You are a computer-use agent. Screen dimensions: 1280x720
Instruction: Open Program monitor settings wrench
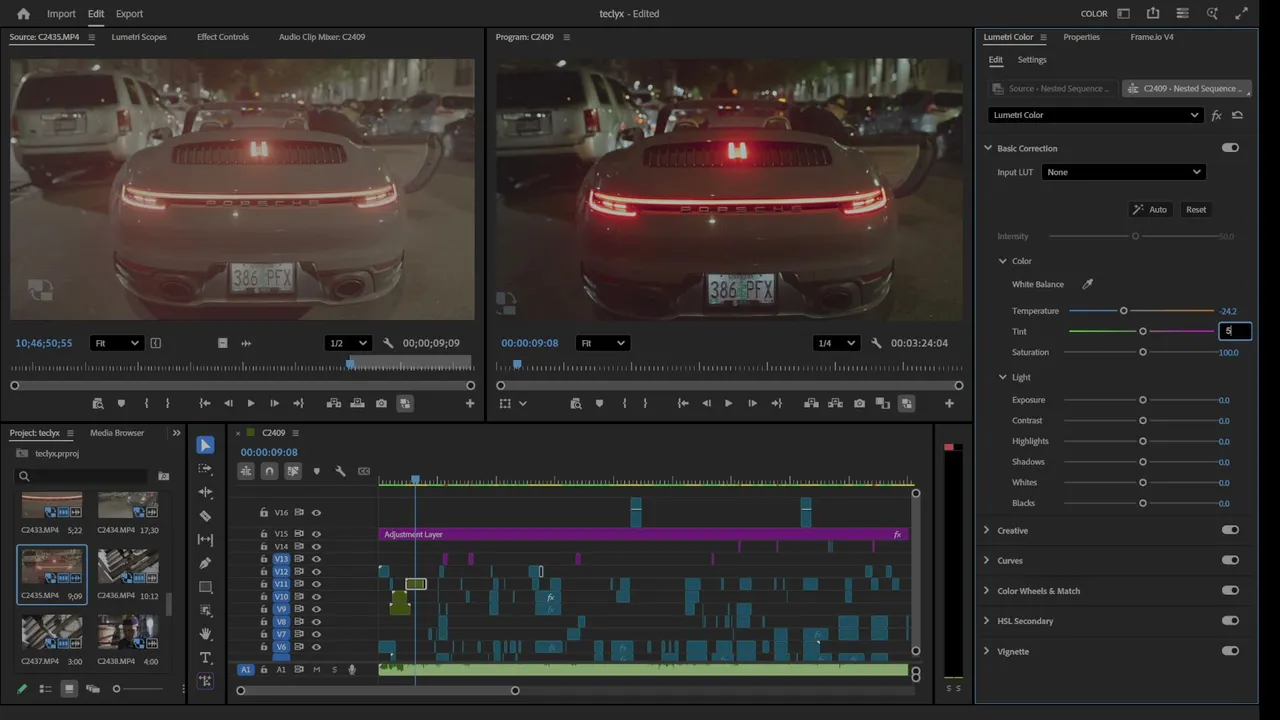point(876,343)
